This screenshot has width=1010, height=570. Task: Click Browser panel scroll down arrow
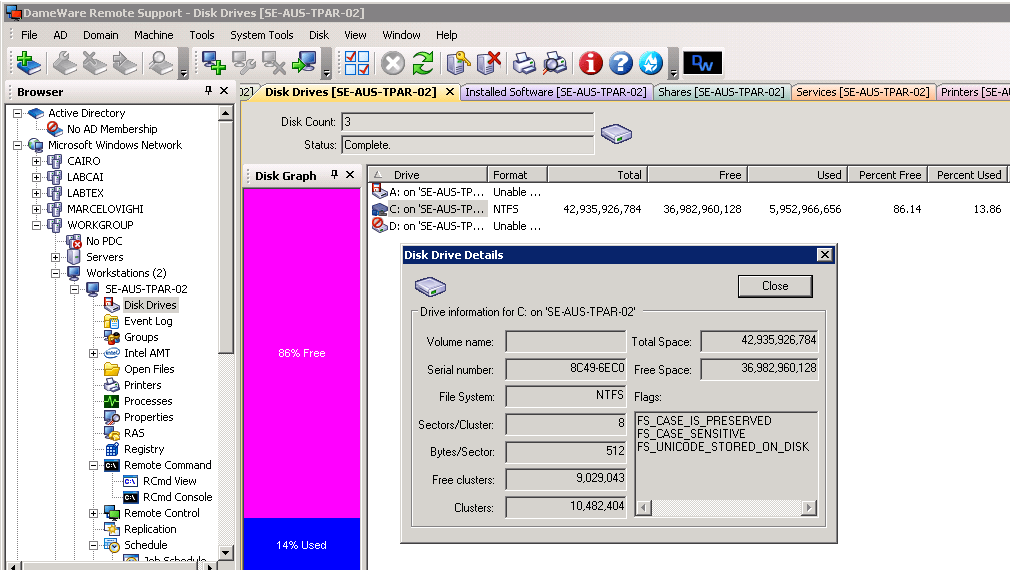pos(225,553)
